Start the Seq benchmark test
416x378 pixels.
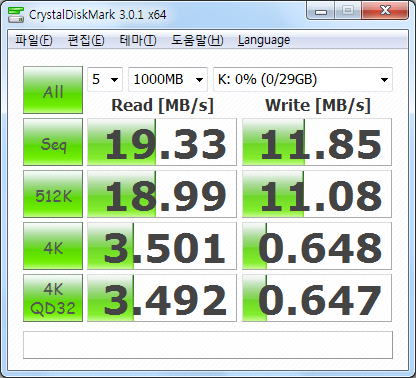pos(53,142)
